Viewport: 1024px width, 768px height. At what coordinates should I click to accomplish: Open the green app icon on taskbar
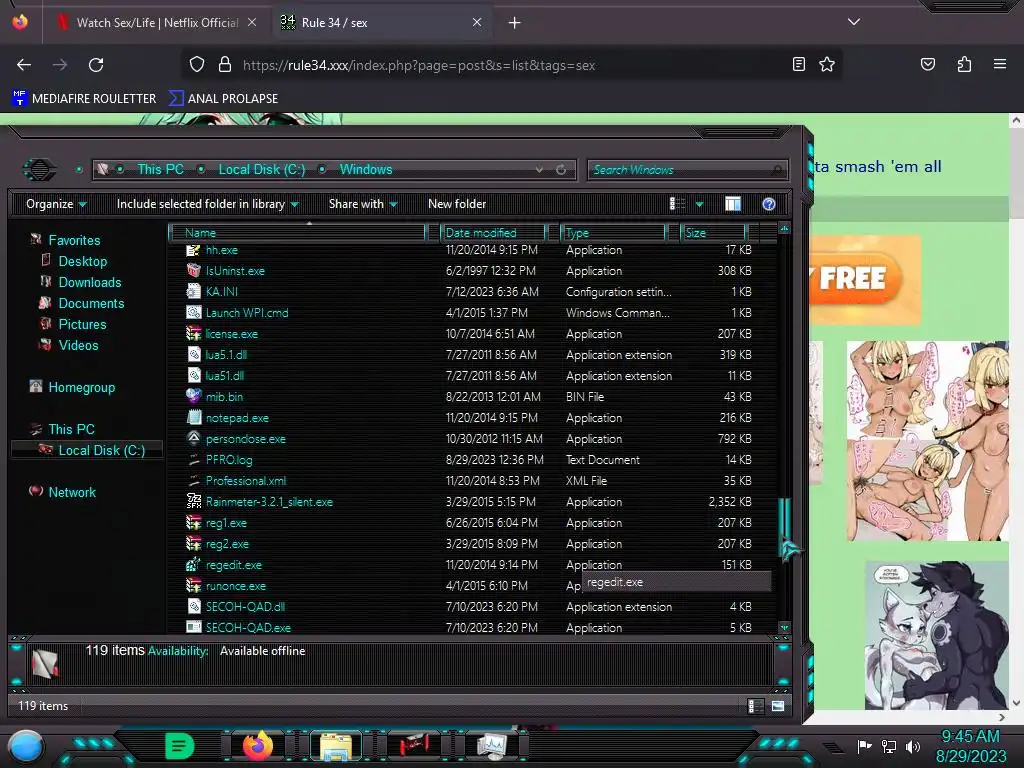pos(180,746)
